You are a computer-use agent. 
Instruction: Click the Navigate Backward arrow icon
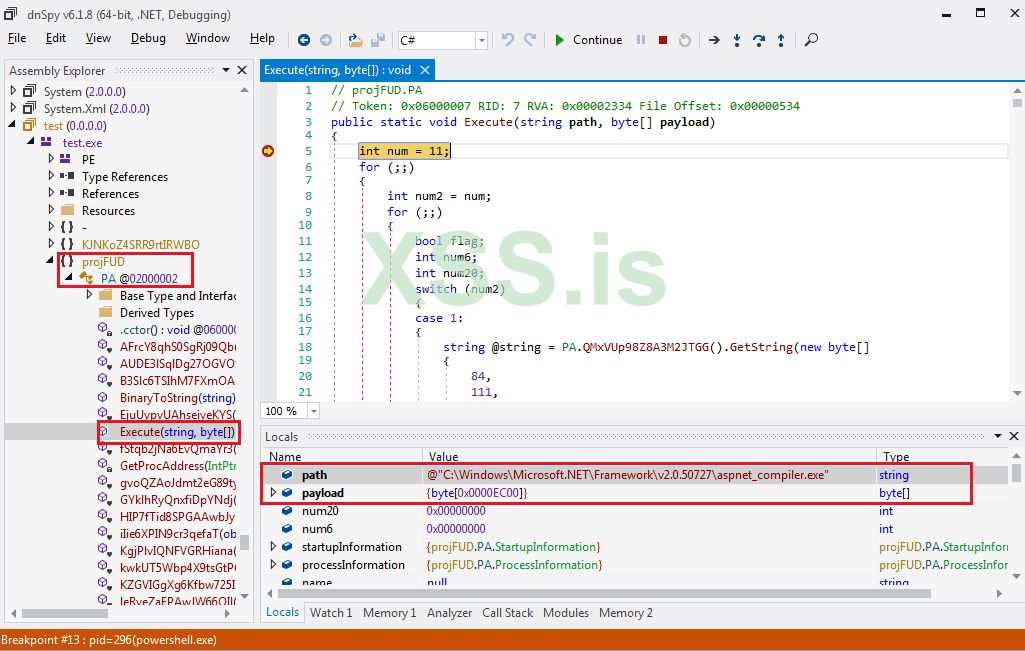tap(304, 40)
